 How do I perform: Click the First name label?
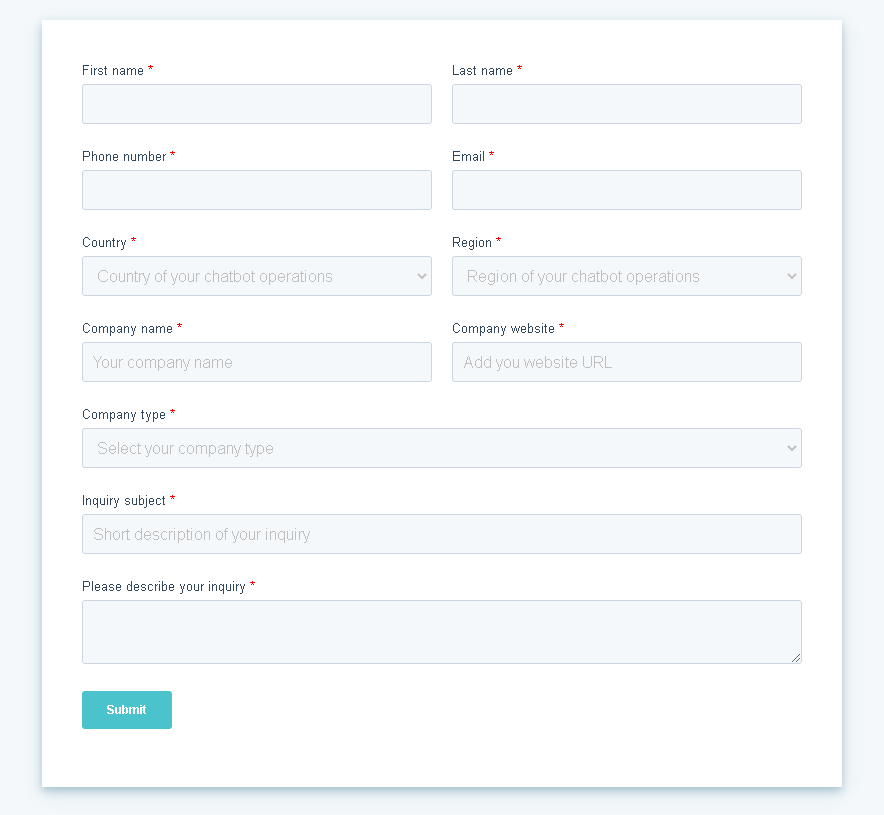[x=113, y=71]
